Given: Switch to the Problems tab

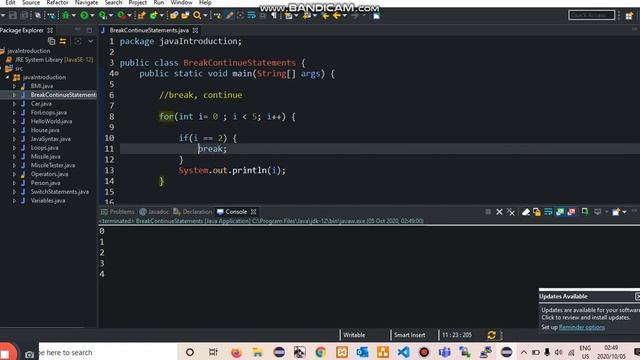Looking at the screenshot, I should pos(118,212).
